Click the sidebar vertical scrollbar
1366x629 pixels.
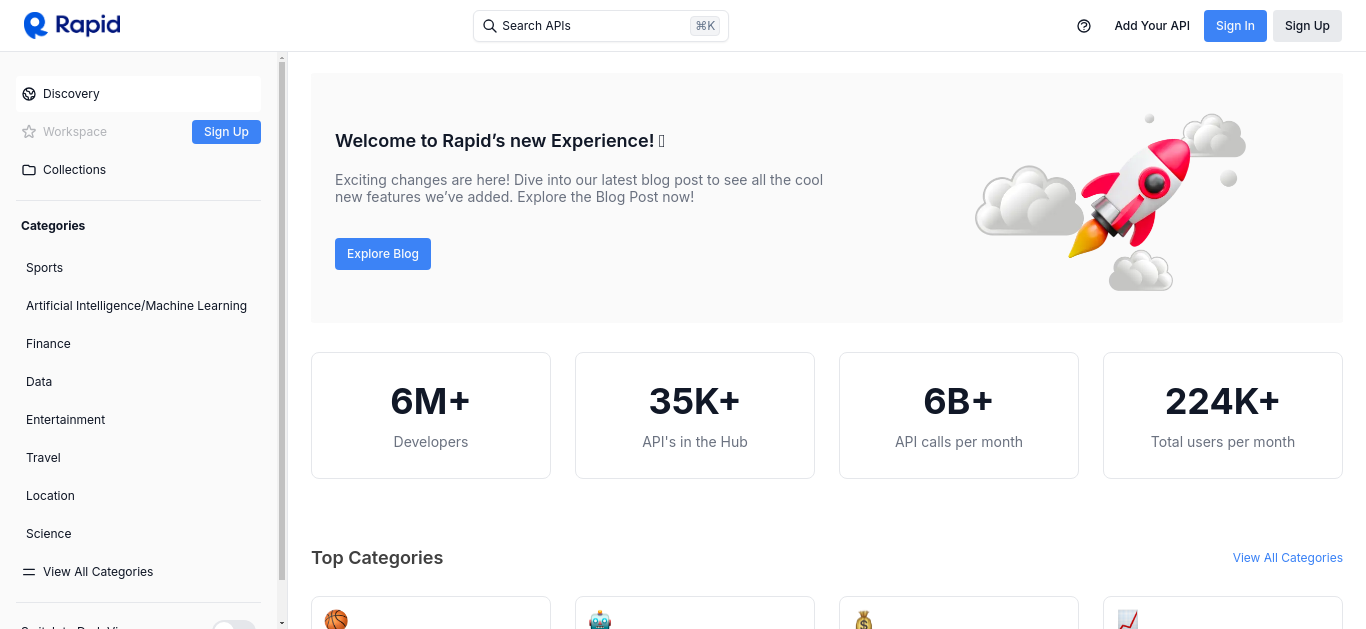point(282,320)
